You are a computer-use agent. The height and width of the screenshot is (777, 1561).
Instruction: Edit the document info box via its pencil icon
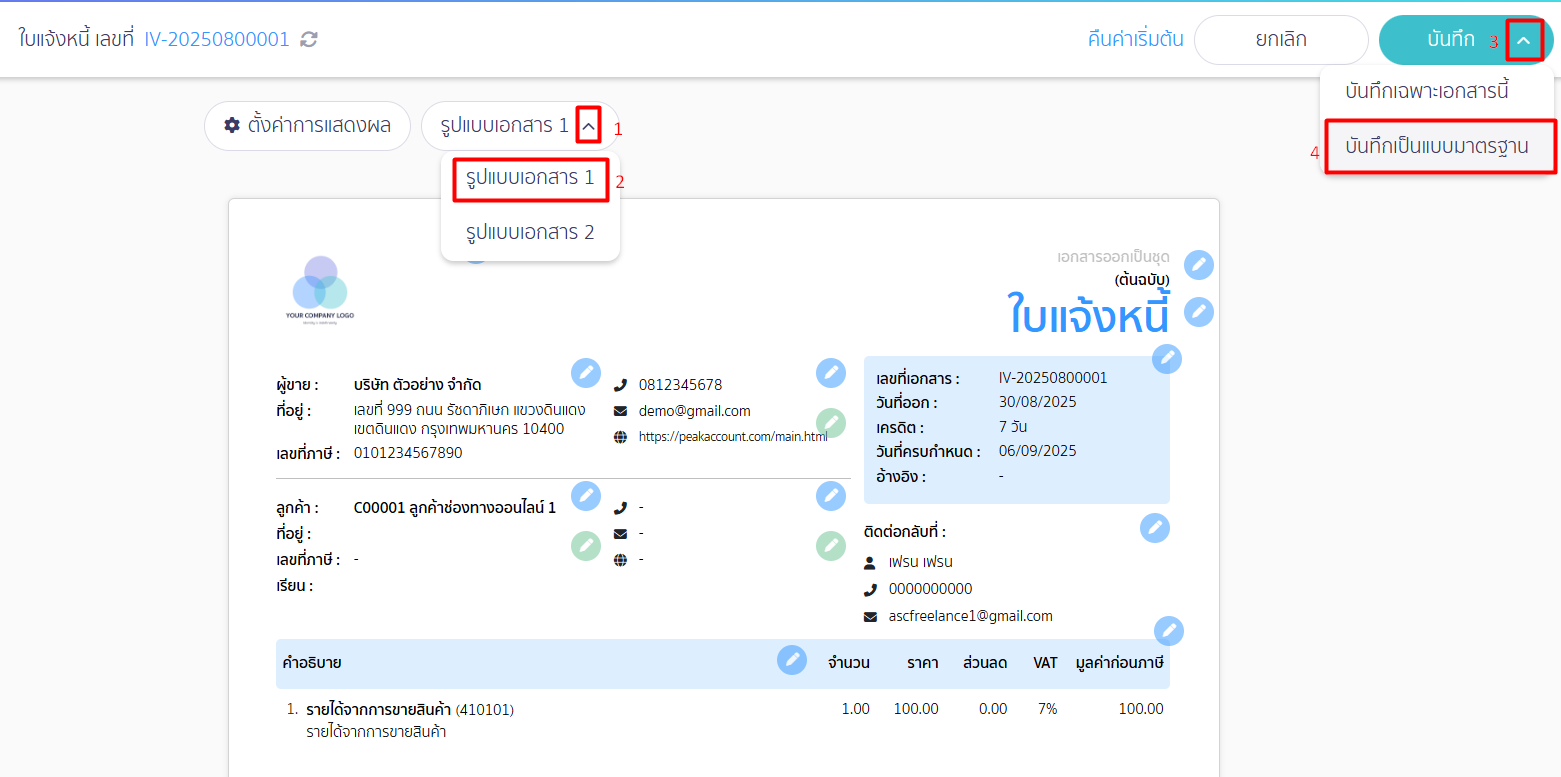click(1166, 358)
